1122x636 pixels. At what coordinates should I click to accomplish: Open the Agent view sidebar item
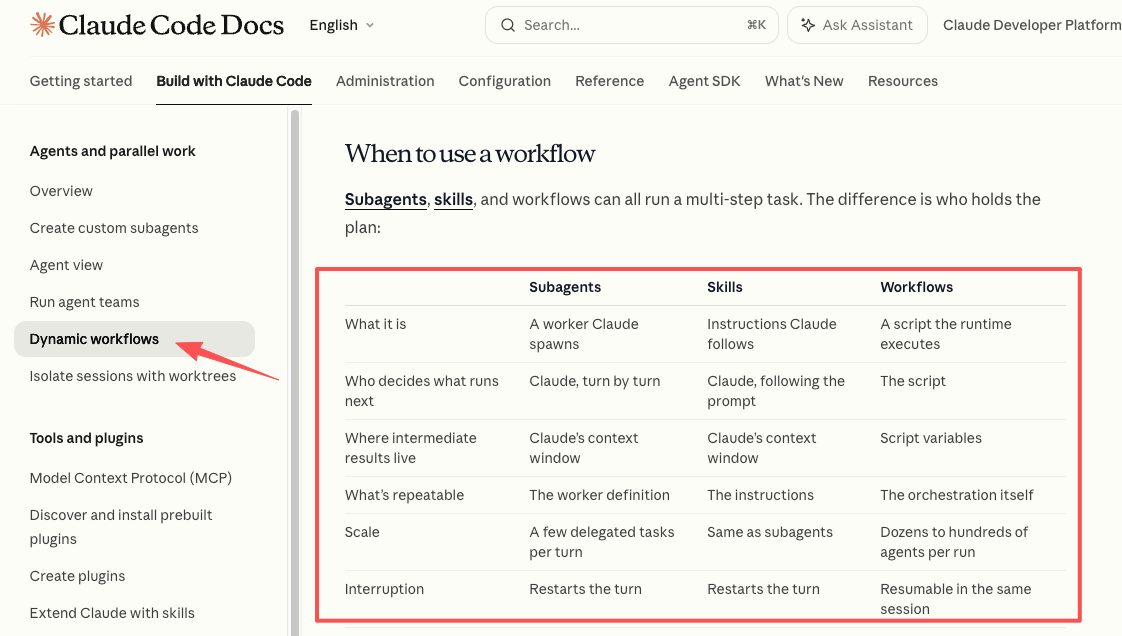pos(66,265)
